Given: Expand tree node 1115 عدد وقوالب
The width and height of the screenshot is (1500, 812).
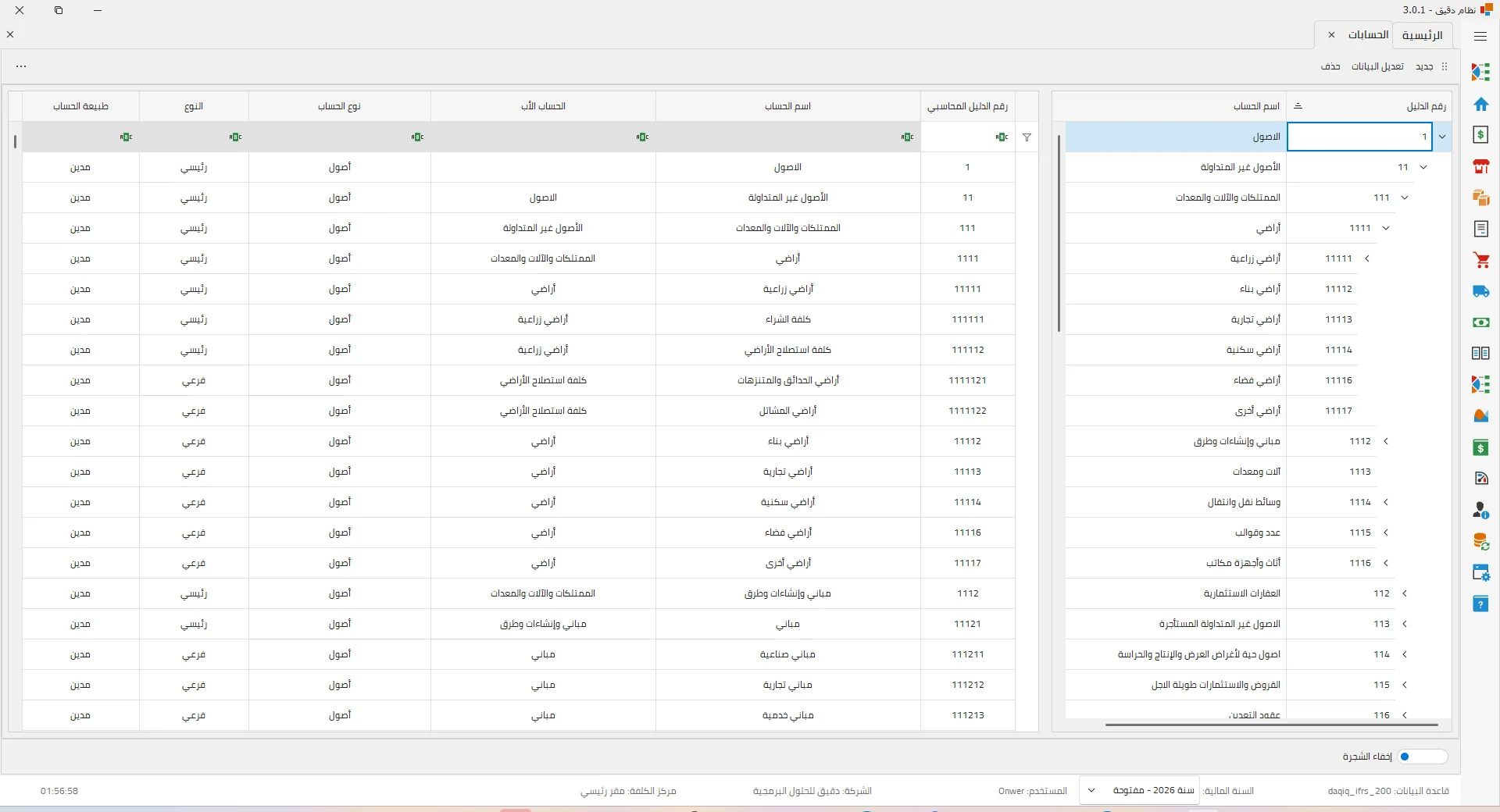Looking at the screenshot, I should click(x=1386, y=532).
